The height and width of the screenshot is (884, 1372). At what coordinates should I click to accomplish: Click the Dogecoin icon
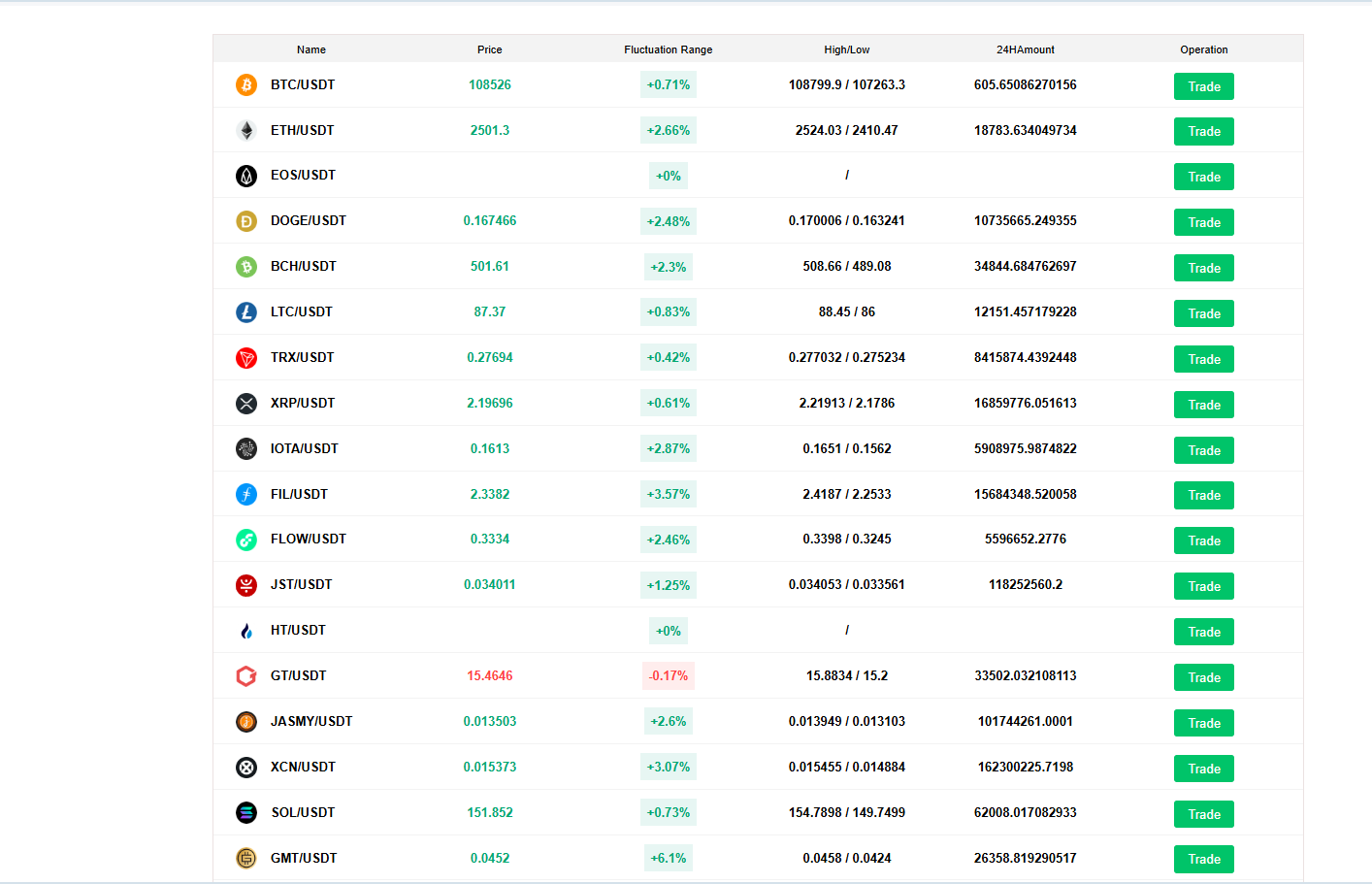[246, 221]
